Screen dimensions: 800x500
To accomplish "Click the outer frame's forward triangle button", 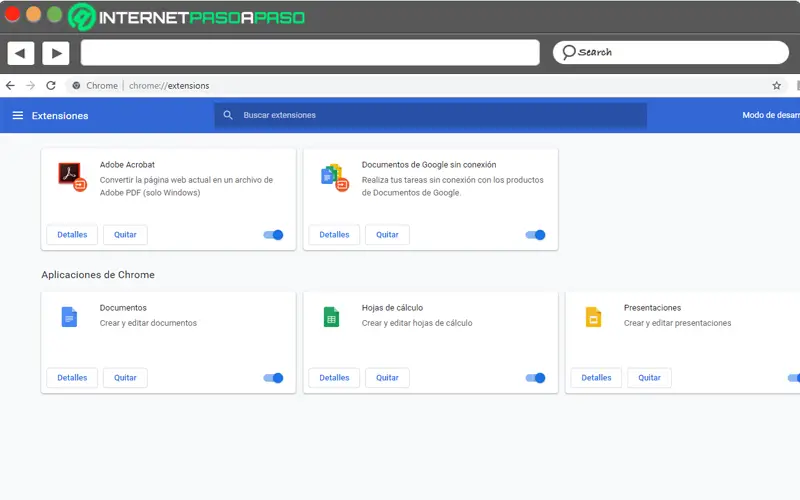I will (56, 53).
